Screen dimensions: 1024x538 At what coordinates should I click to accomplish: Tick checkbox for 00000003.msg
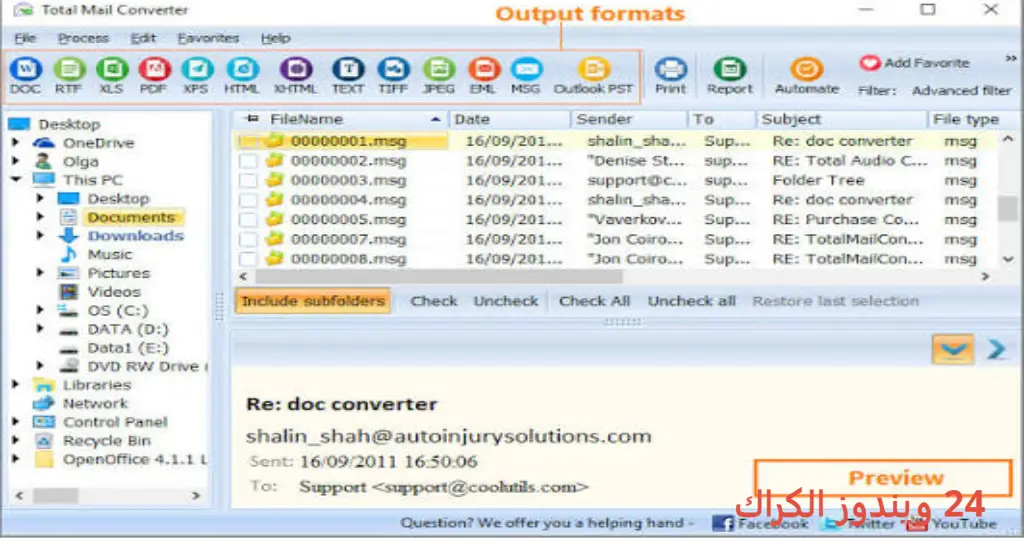pyautogui.click(x=248, y=180)
